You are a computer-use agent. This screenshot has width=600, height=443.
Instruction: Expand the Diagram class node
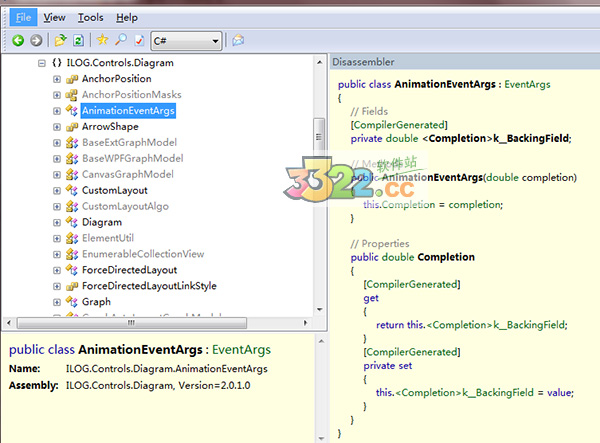(57, 223)
